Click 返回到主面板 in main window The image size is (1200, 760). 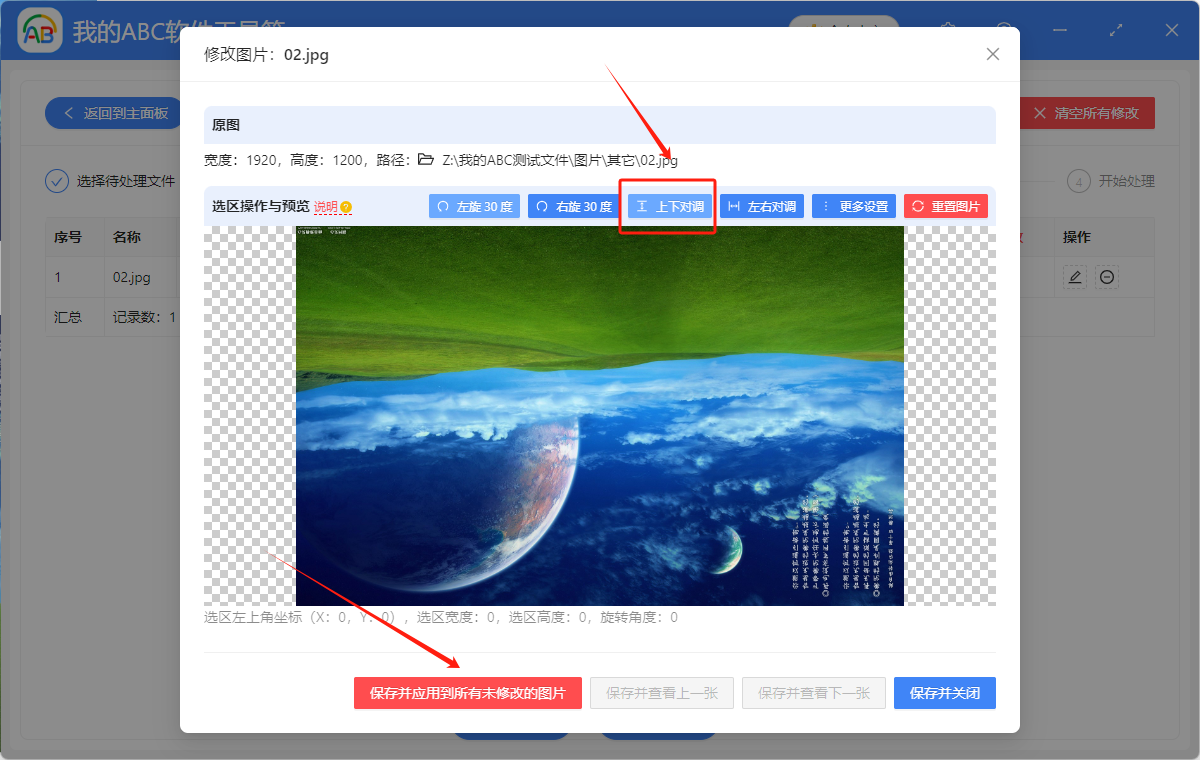point(113,113)
